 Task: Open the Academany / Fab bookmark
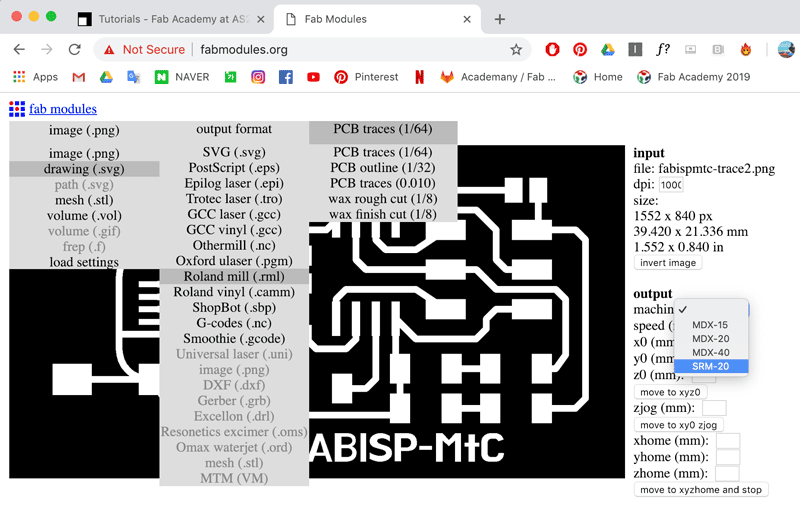point(498,77)
